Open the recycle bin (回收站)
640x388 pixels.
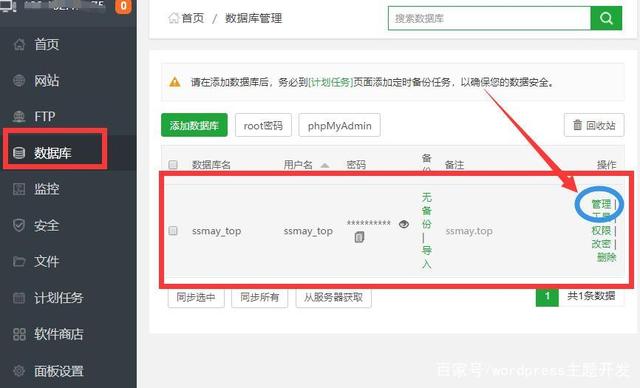(x=594, y=125)
